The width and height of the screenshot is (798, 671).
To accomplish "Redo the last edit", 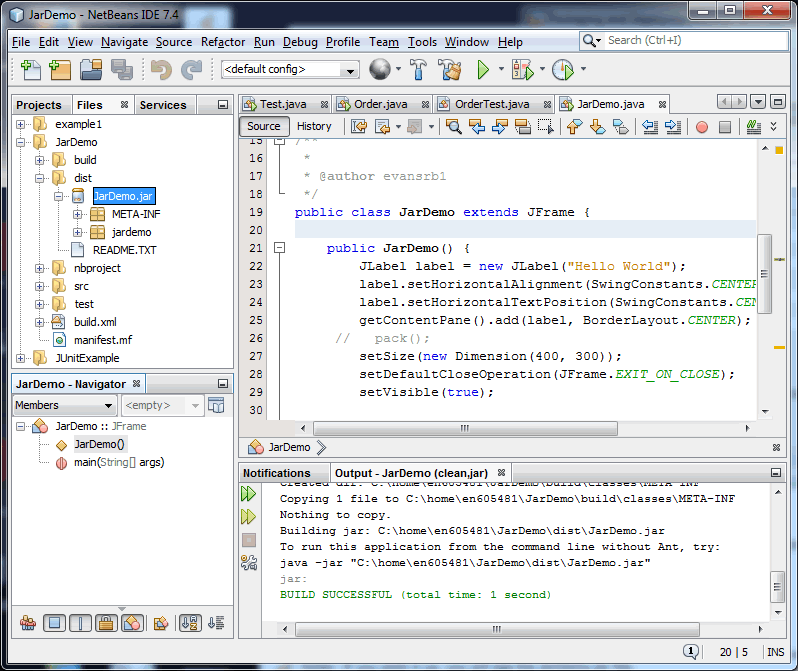I will [x=192, y=70].
